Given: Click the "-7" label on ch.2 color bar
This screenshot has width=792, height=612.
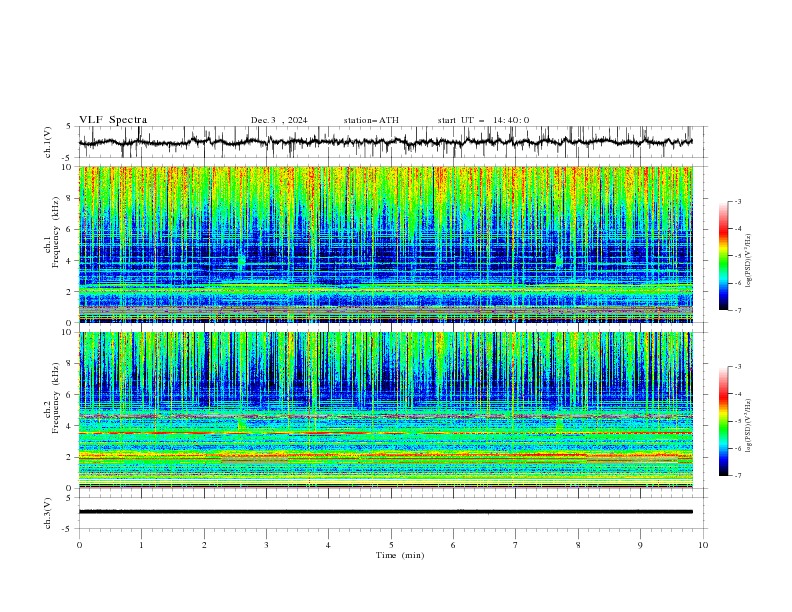Looking at the screenshot, I should [x=738, y=476].
